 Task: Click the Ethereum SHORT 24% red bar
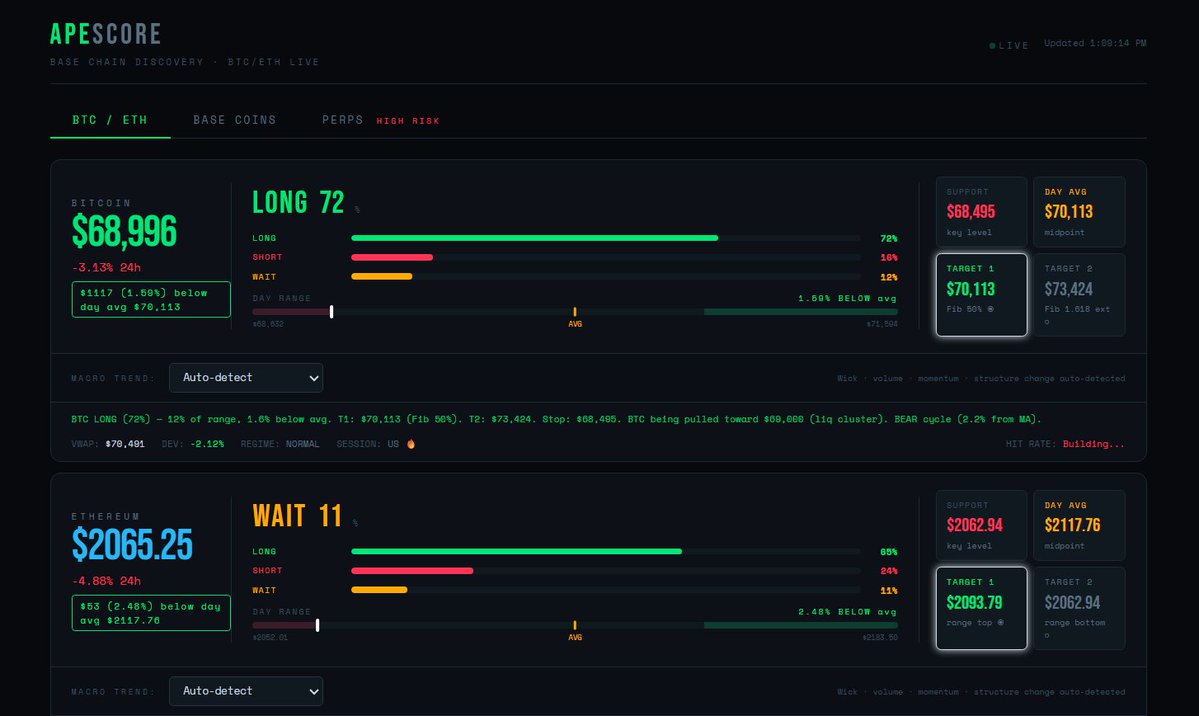[412, 571]
